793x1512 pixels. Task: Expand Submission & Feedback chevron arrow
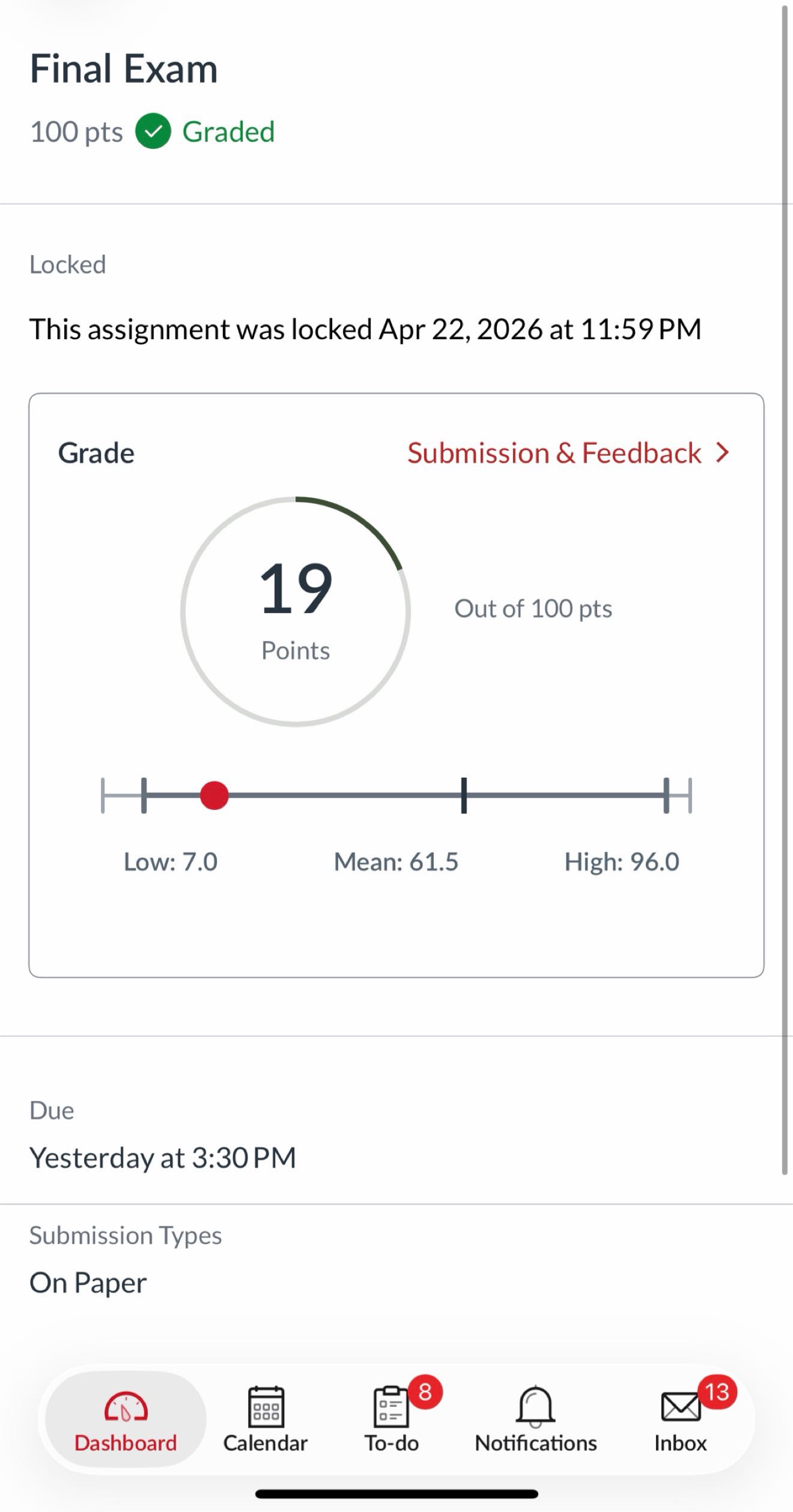[723, 453]
